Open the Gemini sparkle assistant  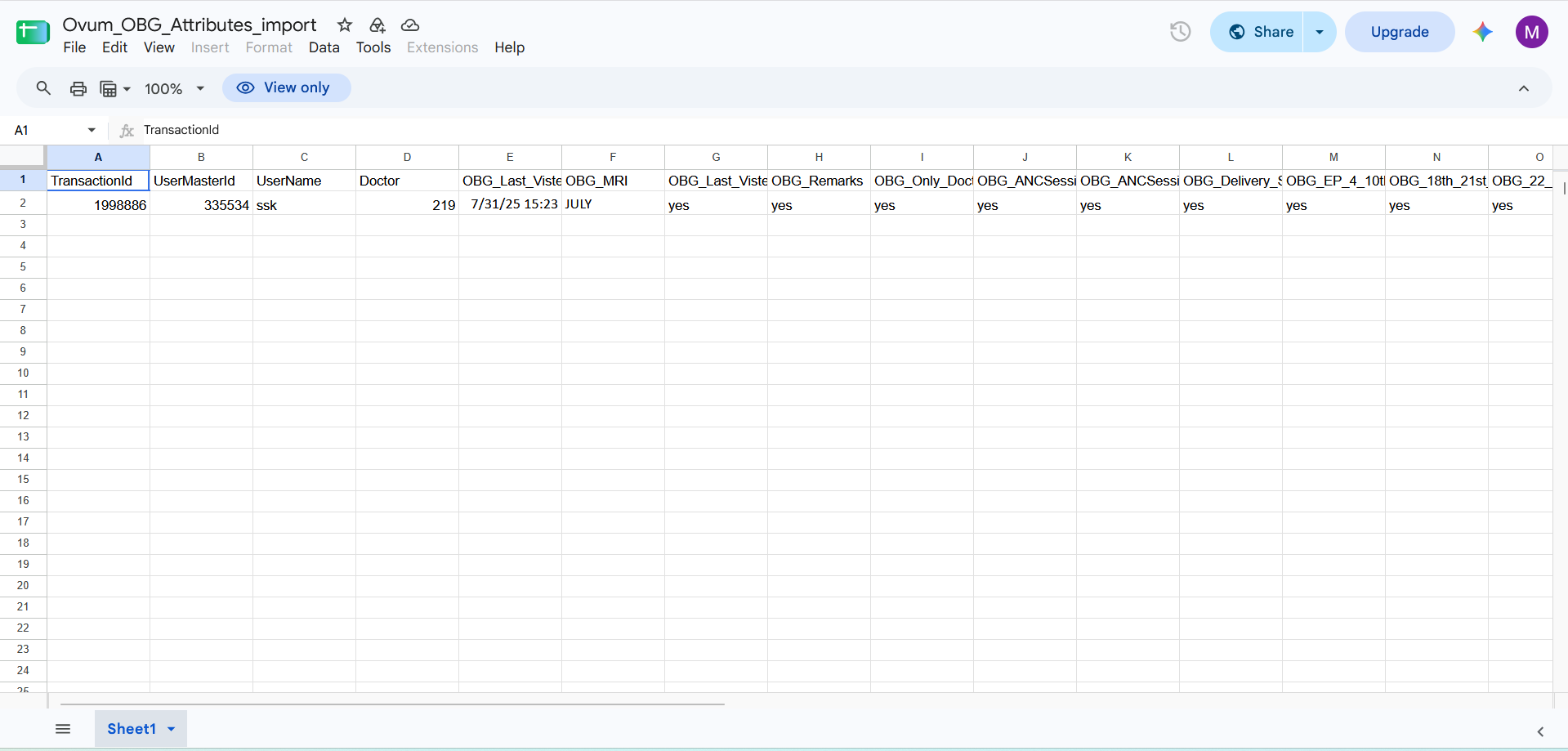coord(1483,32)
